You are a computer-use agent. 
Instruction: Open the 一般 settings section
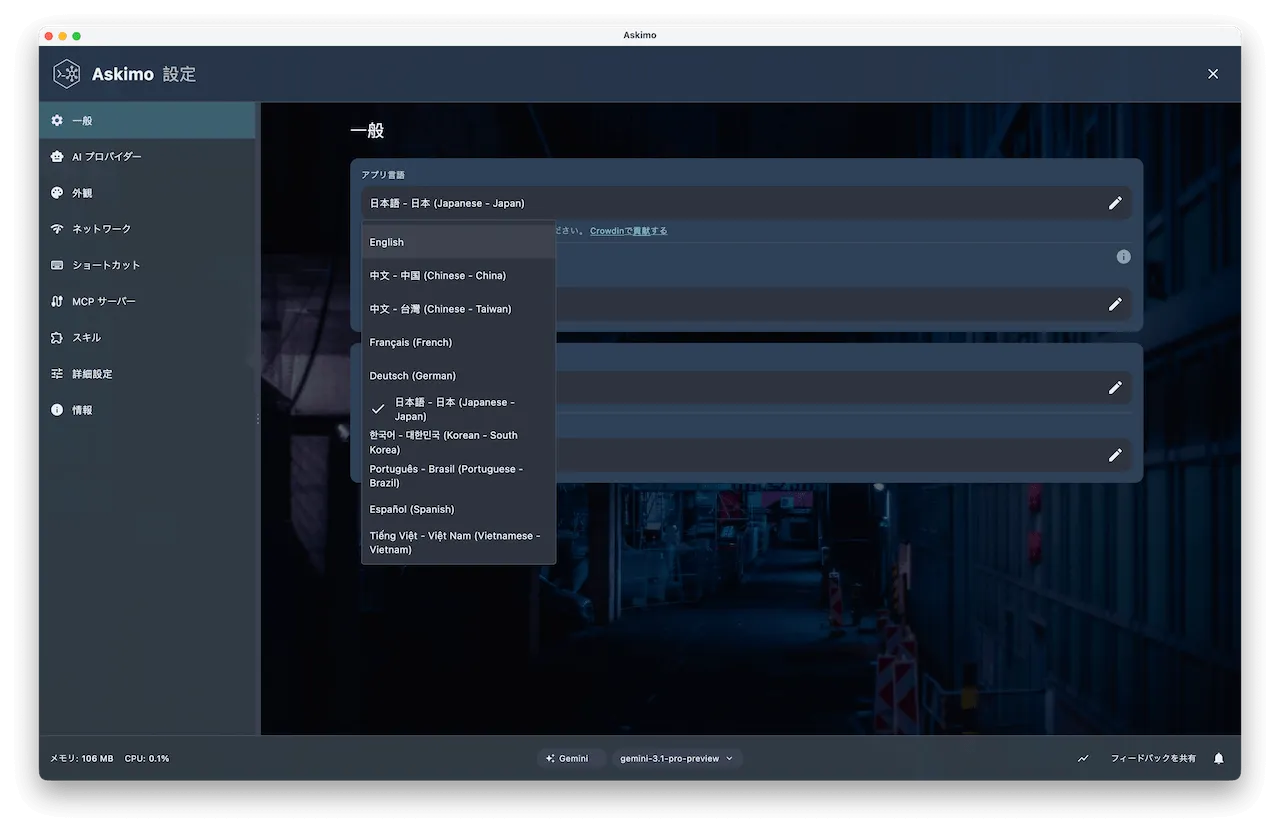point(147,120)
